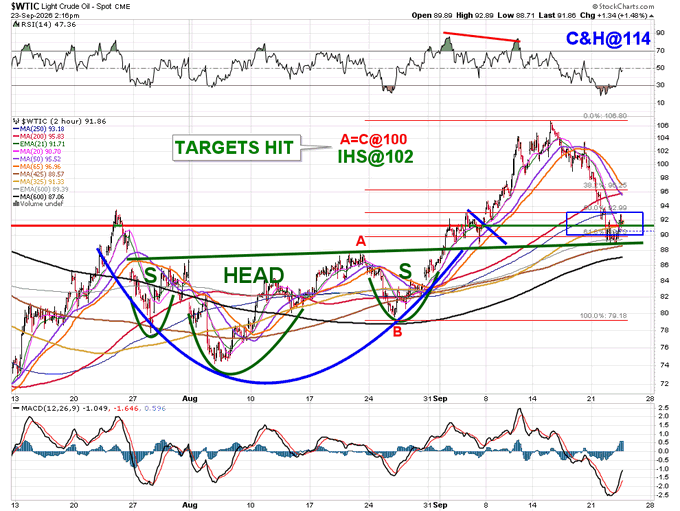This screenshot has width=680, height=511.
Task: Click the black MACD legend line swatch
Action: tap(16, 408)
